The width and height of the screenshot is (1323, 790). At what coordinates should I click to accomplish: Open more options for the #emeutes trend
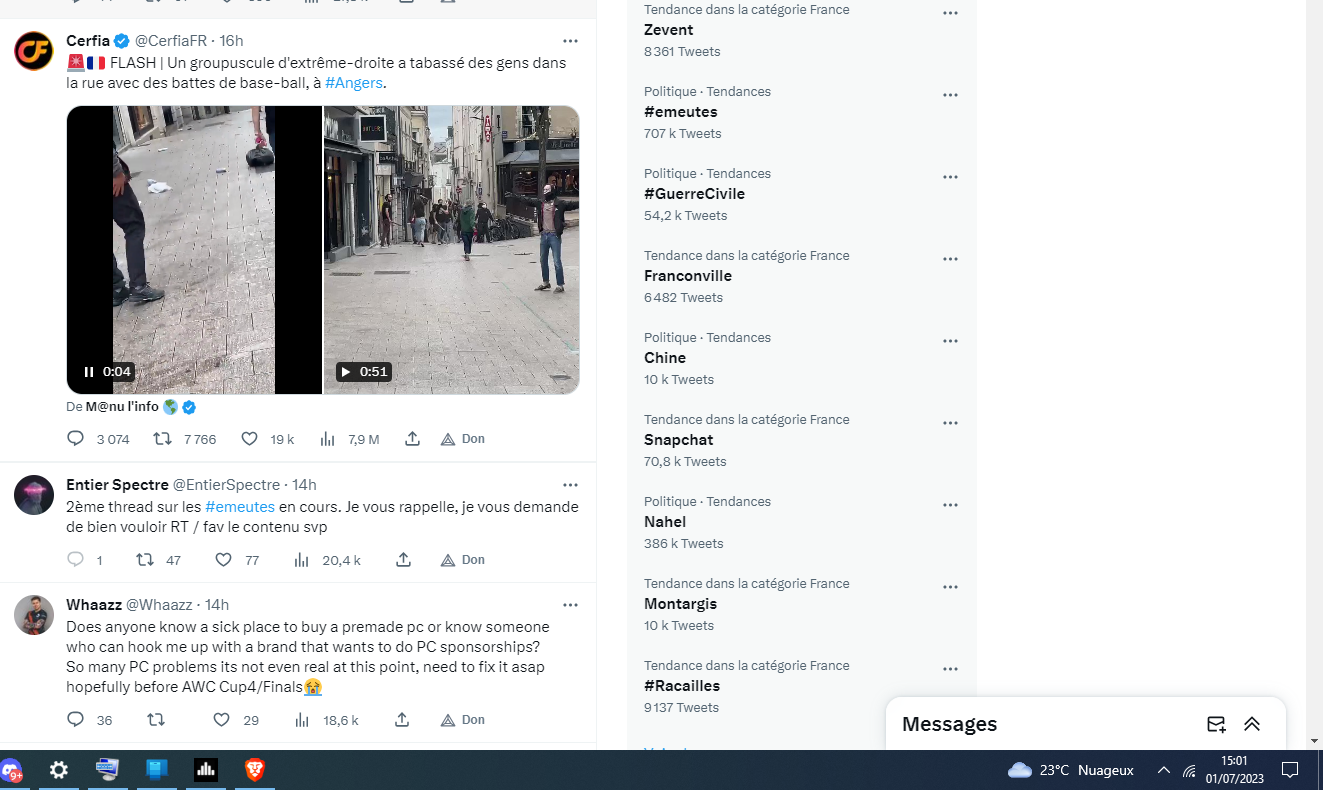(950, 95)
